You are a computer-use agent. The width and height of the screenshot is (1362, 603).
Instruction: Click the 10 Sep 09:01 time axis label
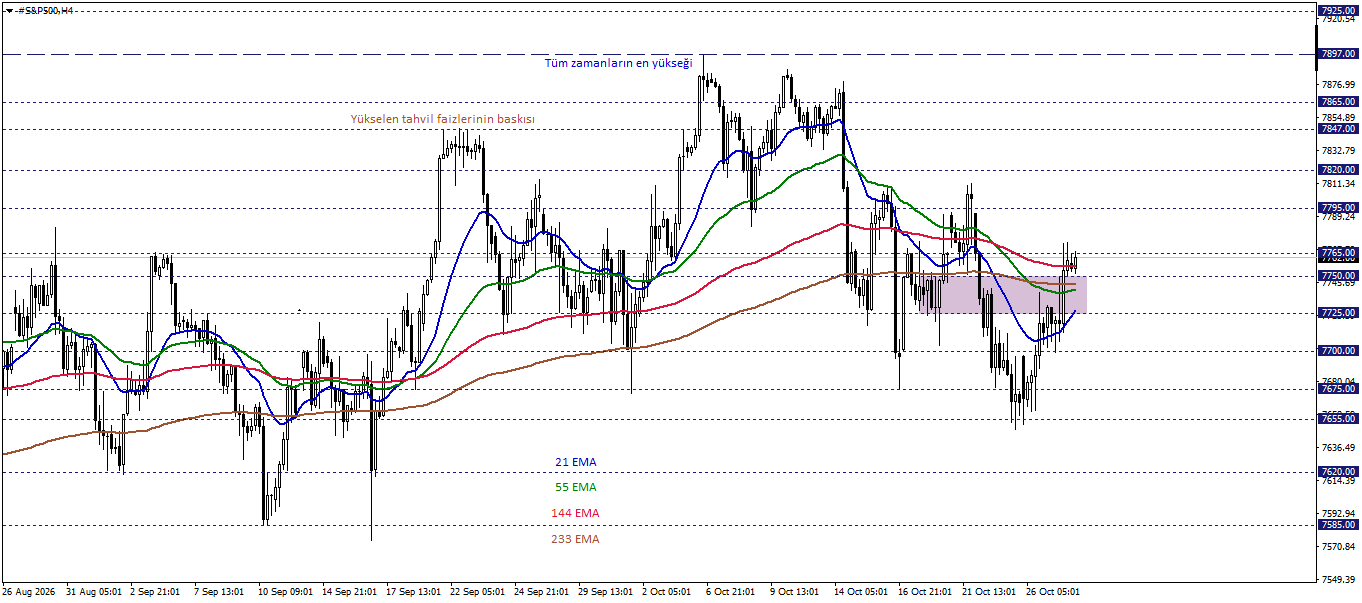click(285, 592)
